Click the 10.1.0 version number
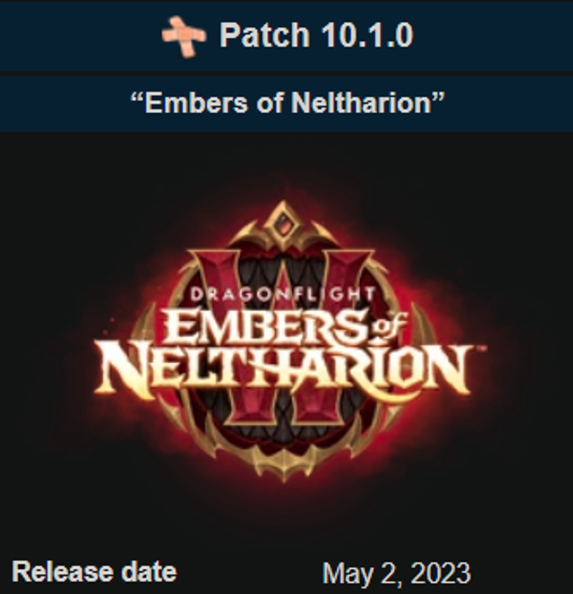The width and height of the screenshot is (573, 594). 367,35
